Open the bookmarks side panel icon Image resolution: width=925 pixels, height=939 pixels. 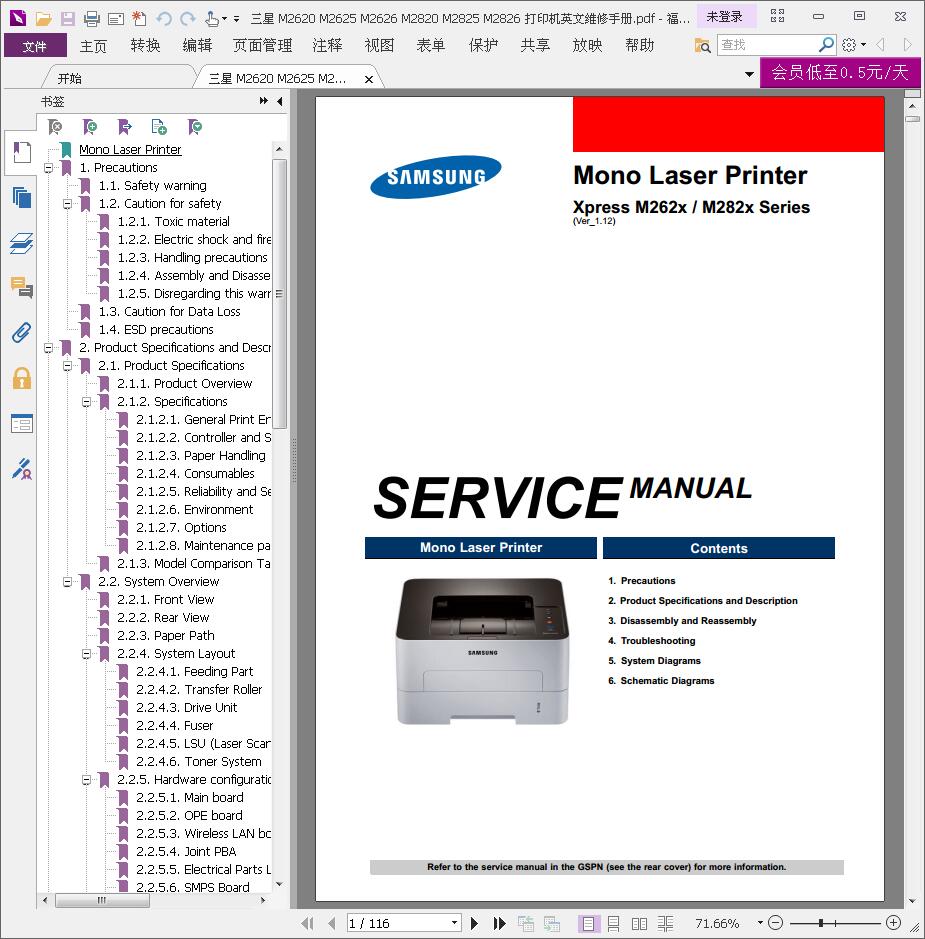point(22,152)
